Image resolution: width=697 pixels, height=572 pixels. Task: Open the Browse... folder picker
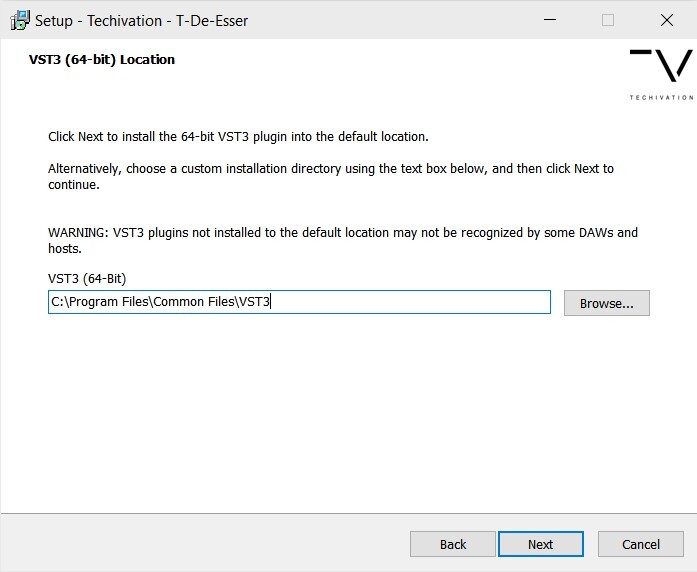pos(606,303)
